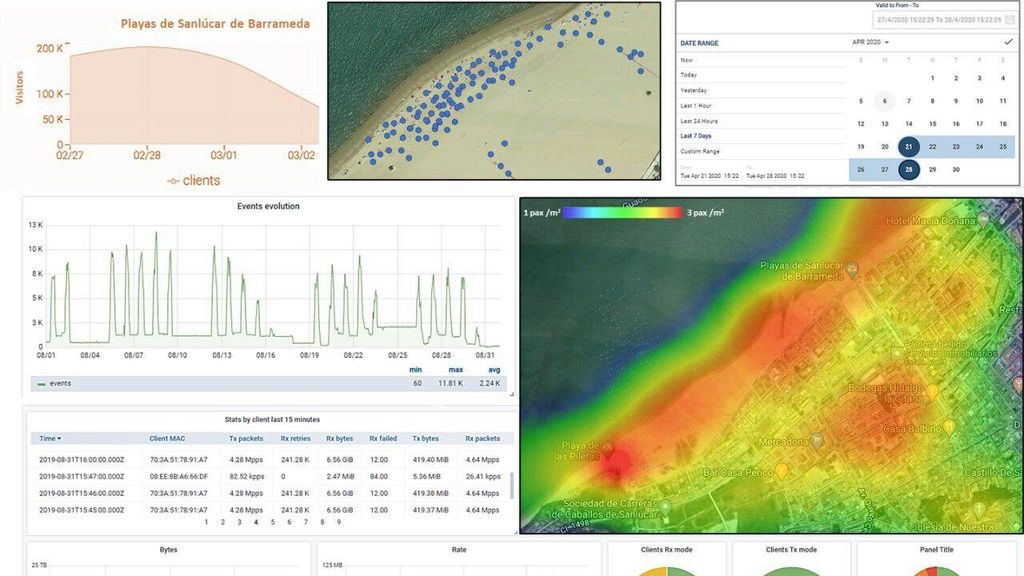Click the 82.52 kpps Tx packets cell
Image resolution: width=1024 pixels, height=576 pixels.
coord(247,477)
